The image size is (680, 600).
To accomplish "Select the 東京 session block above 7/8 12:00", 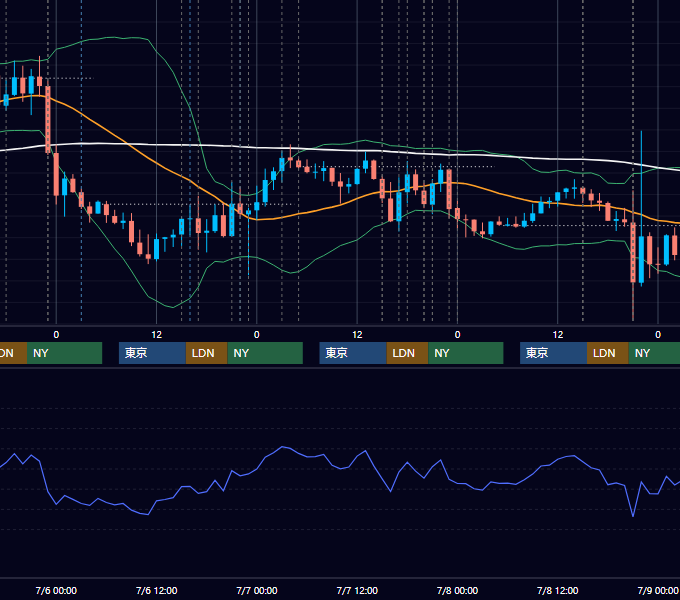I will 553,353.
